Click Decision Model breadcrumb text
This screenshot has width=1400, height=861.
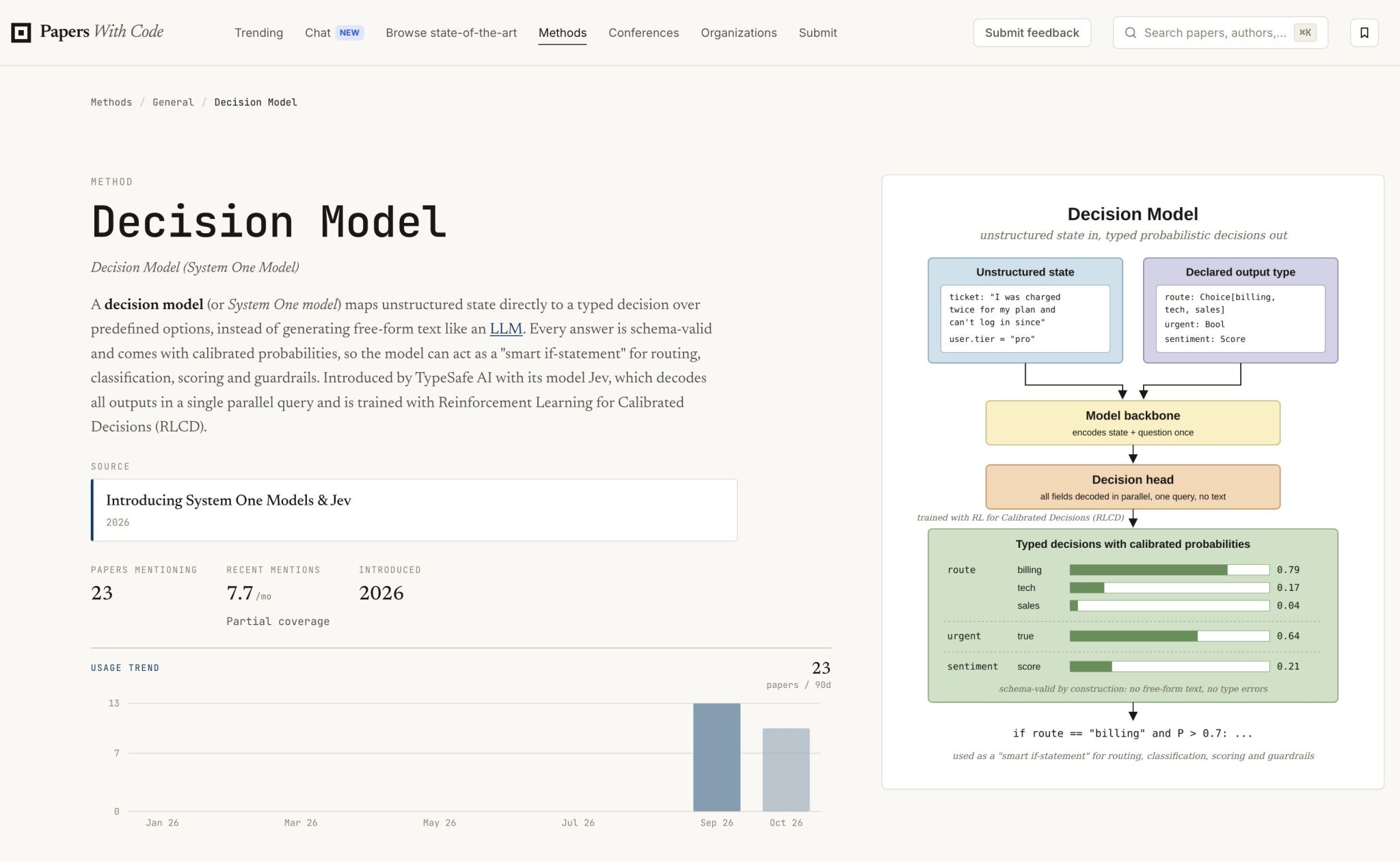coord(256,103)
